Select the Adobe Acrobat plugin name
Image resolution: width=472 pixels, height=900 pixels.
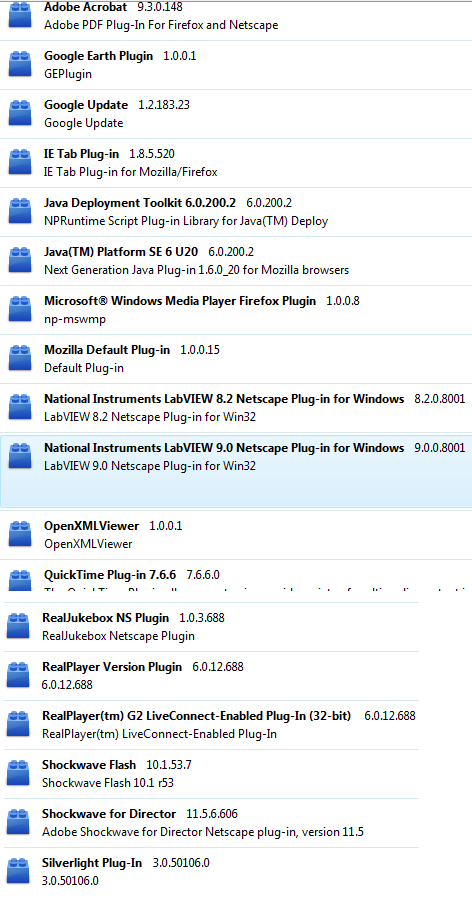coord(86,7)
